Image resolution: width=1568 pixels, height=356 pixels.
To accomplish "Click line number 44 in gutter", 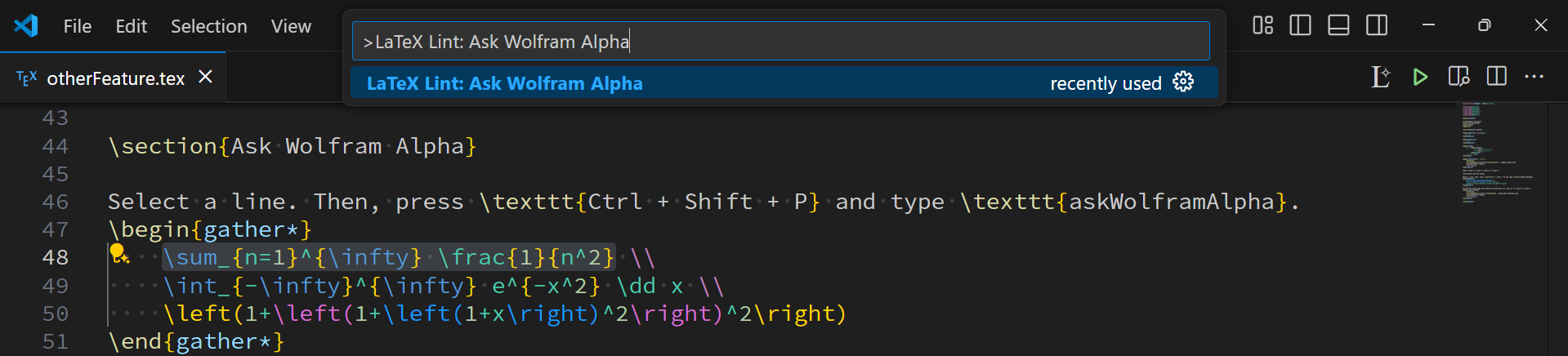I will pos(55,146).
